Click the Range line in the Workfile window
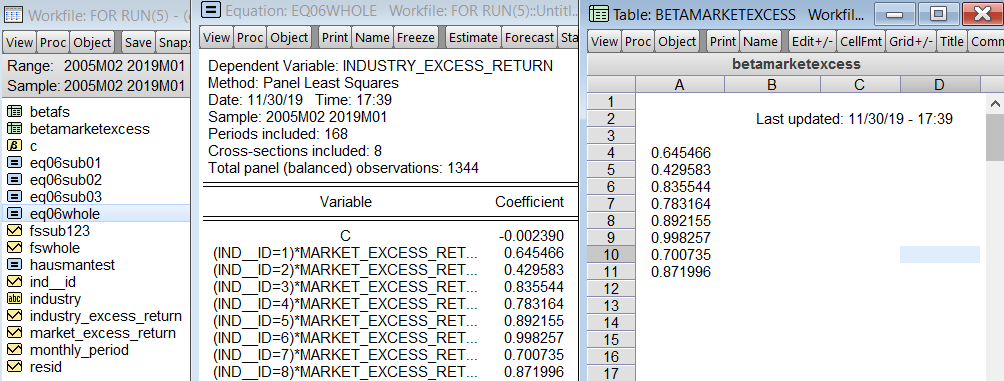The image size is (1004, 381). pyautogui.click(x=96, y=66)
